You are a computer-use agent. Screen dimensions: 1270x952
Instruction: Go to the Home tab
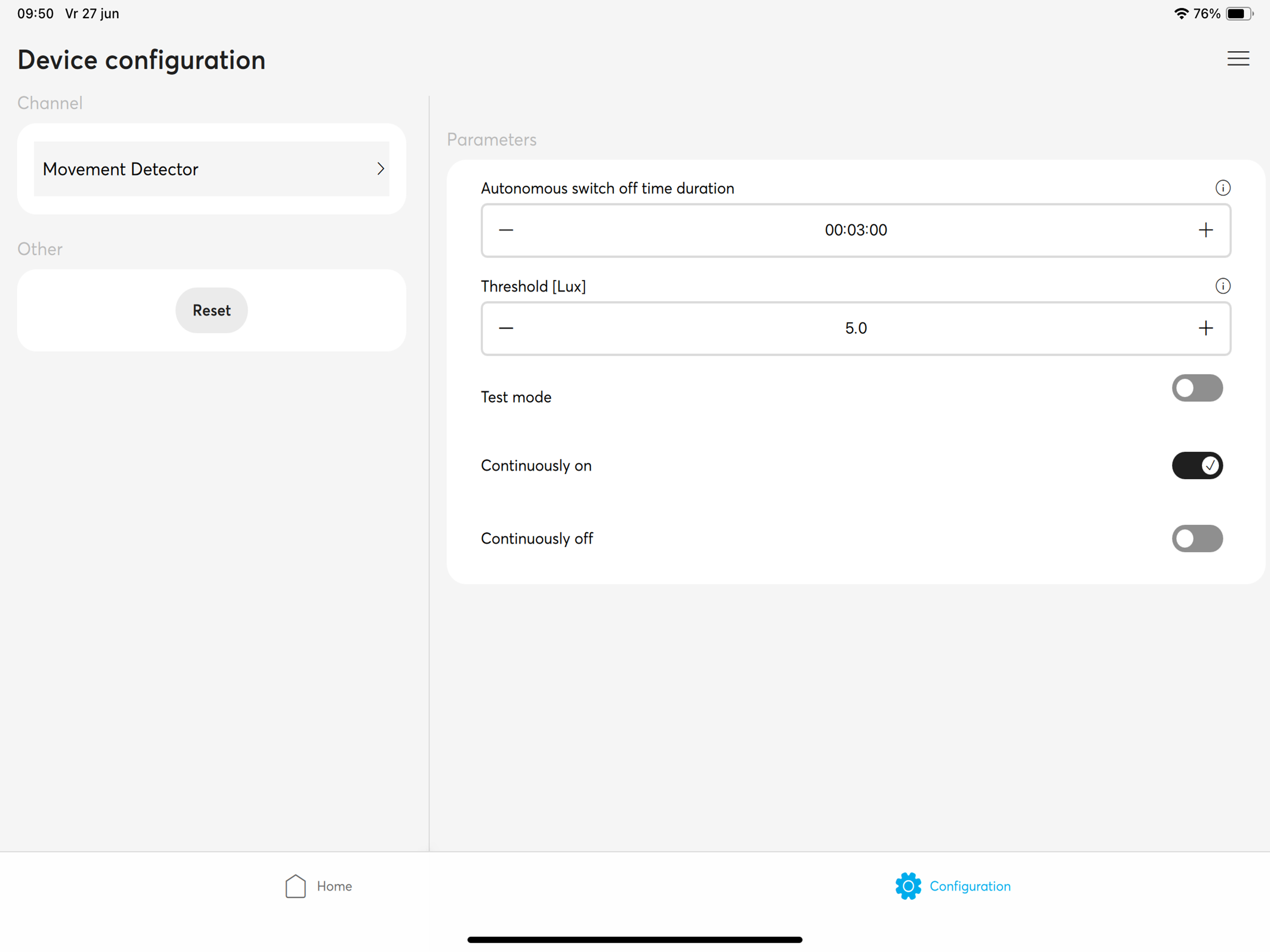coord(318,886)
